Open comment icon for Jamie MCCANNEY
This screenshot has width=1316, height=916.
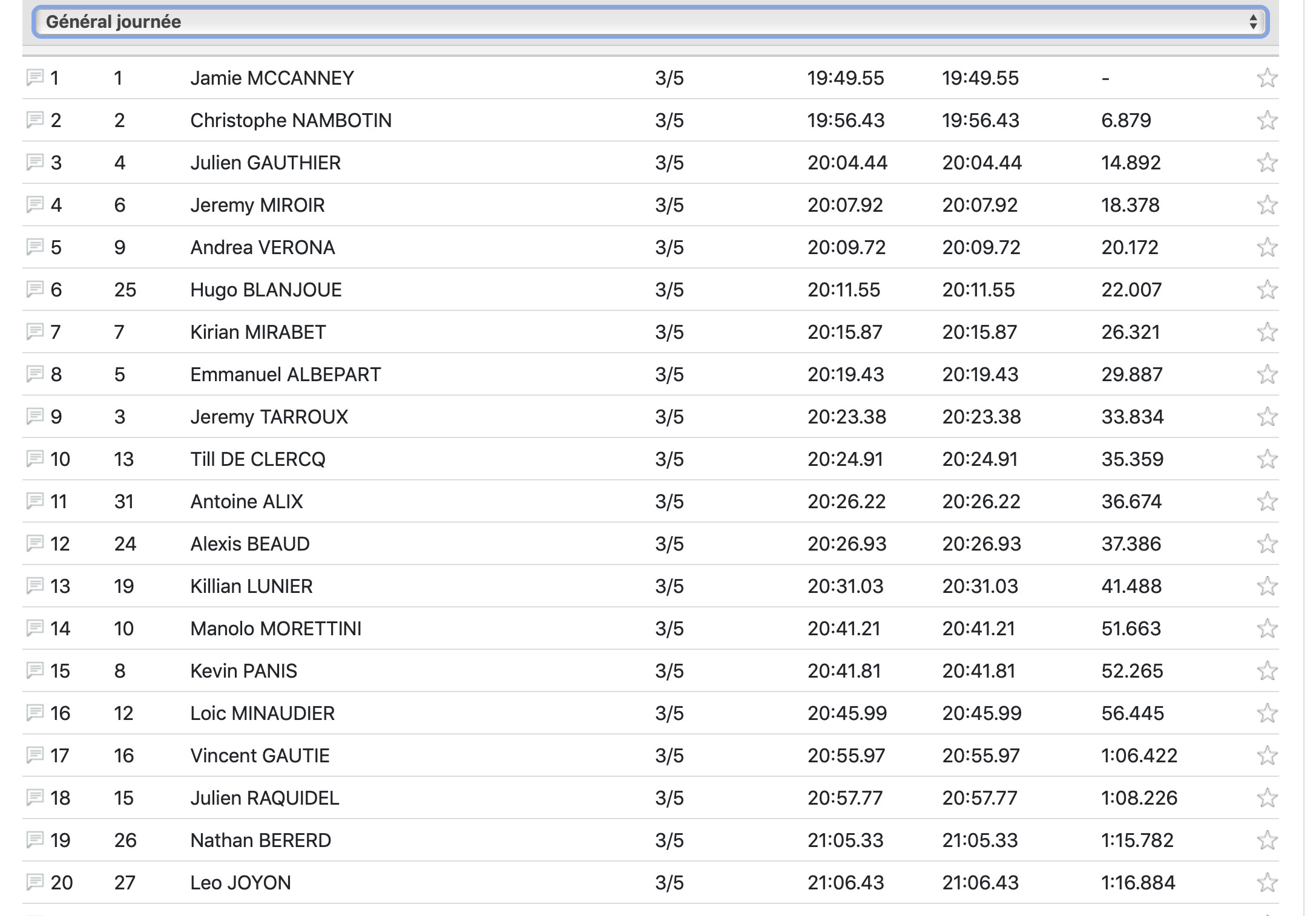35,77
